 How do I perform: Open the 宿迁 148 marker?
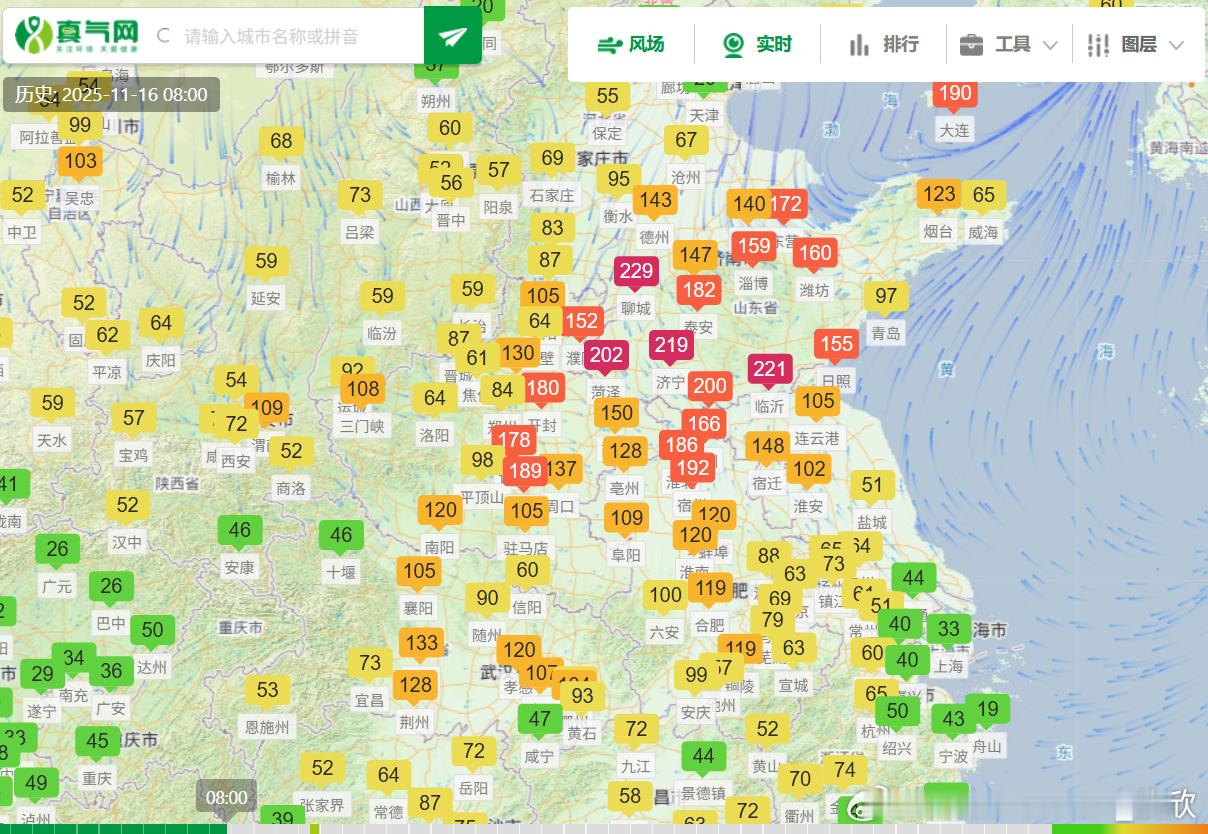point(768,448)
